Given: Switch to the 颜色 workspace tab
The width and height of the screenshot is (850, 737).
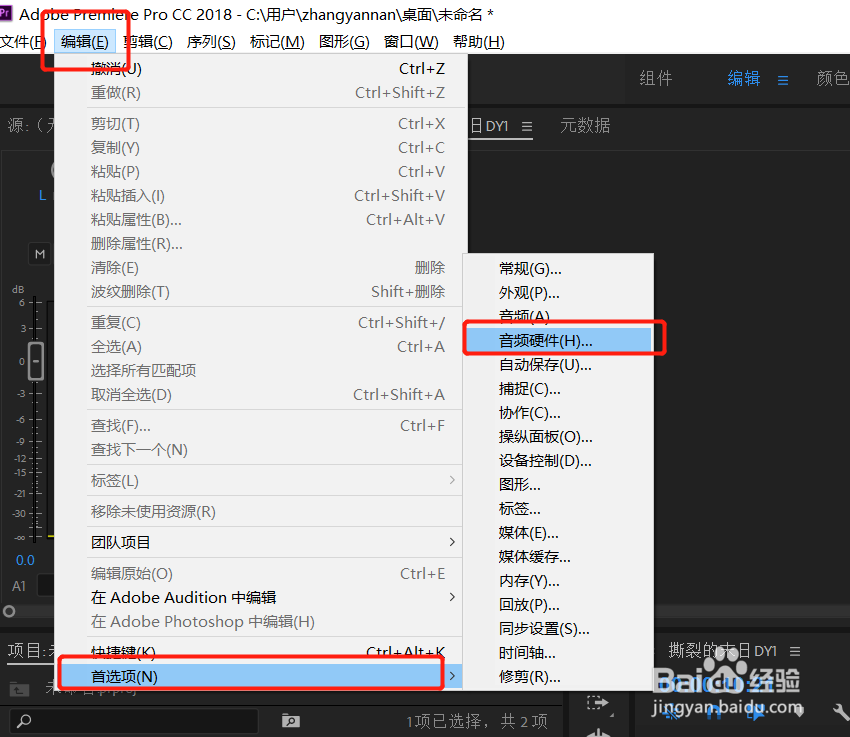Looking at the screenshot, I should pos(833,79).
